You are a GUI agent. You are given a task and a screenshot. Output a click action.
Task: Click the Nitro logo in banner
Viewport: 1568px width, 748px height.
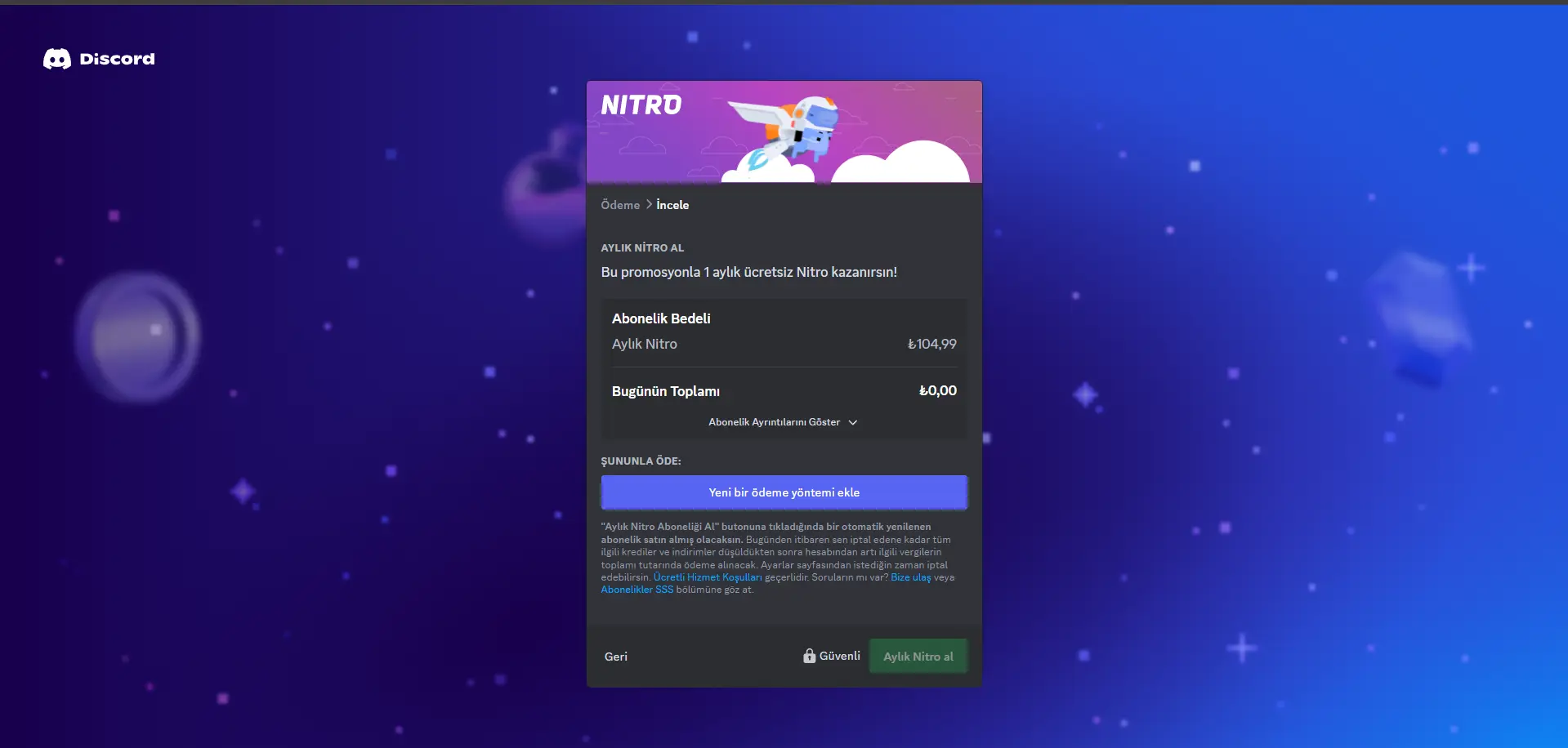[x=641, y=105]
